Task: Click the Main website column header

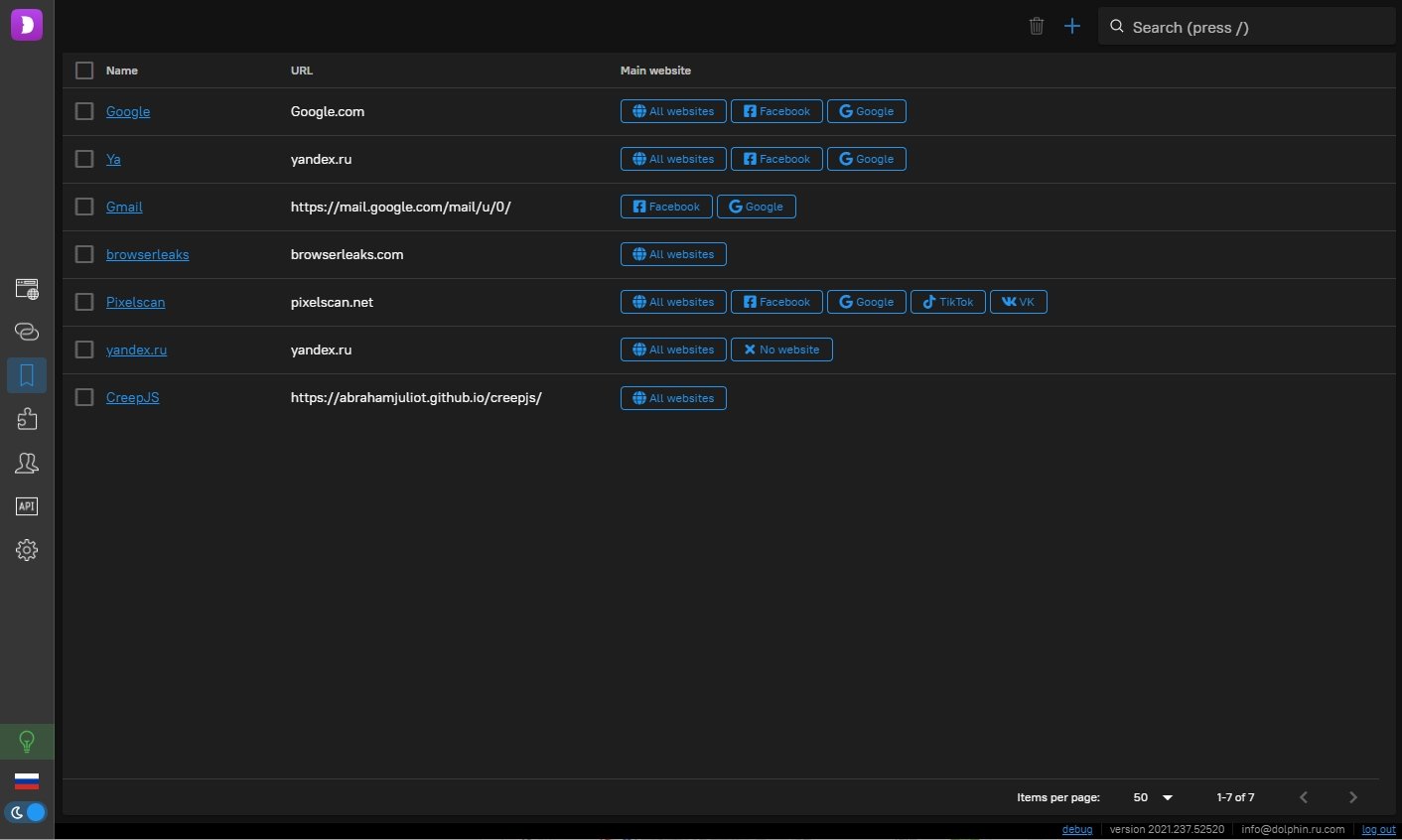Action: pyautogui.click(x=655, y=70)
